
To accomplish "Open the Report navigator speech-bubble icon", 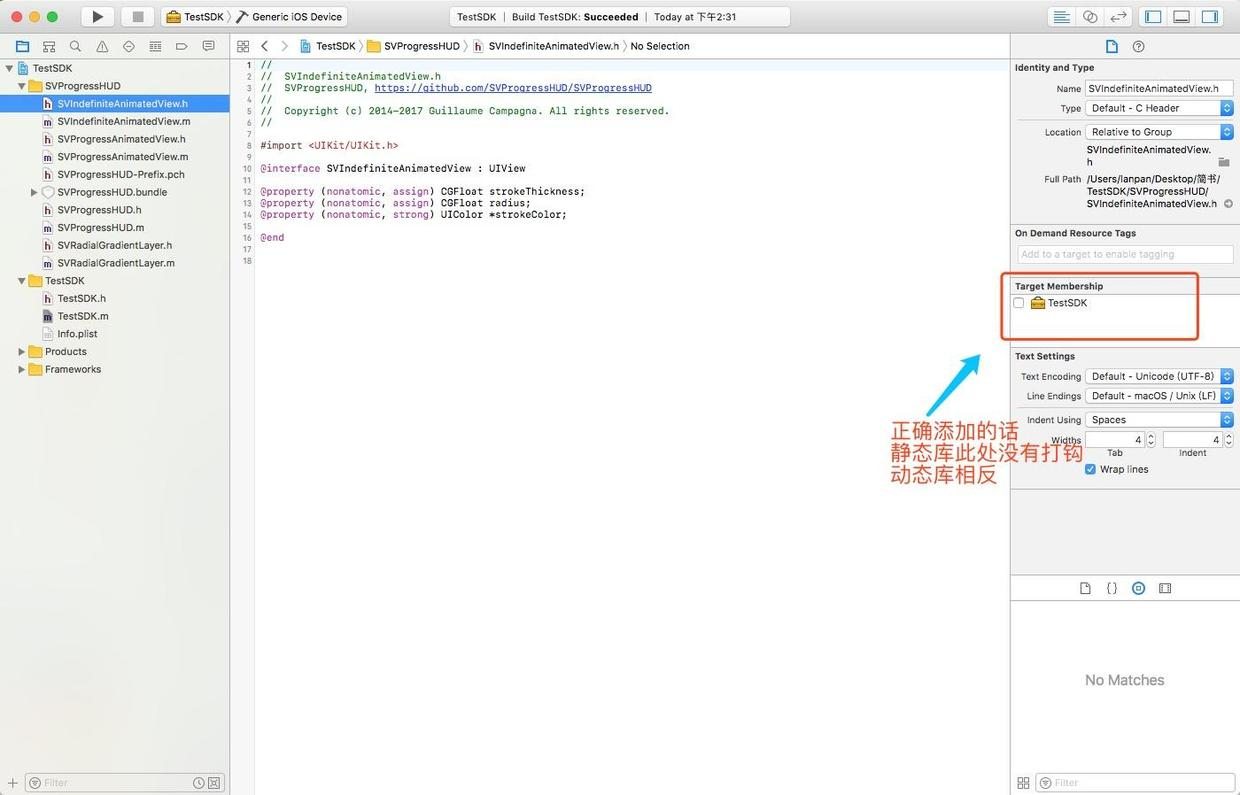I will 208,46.
